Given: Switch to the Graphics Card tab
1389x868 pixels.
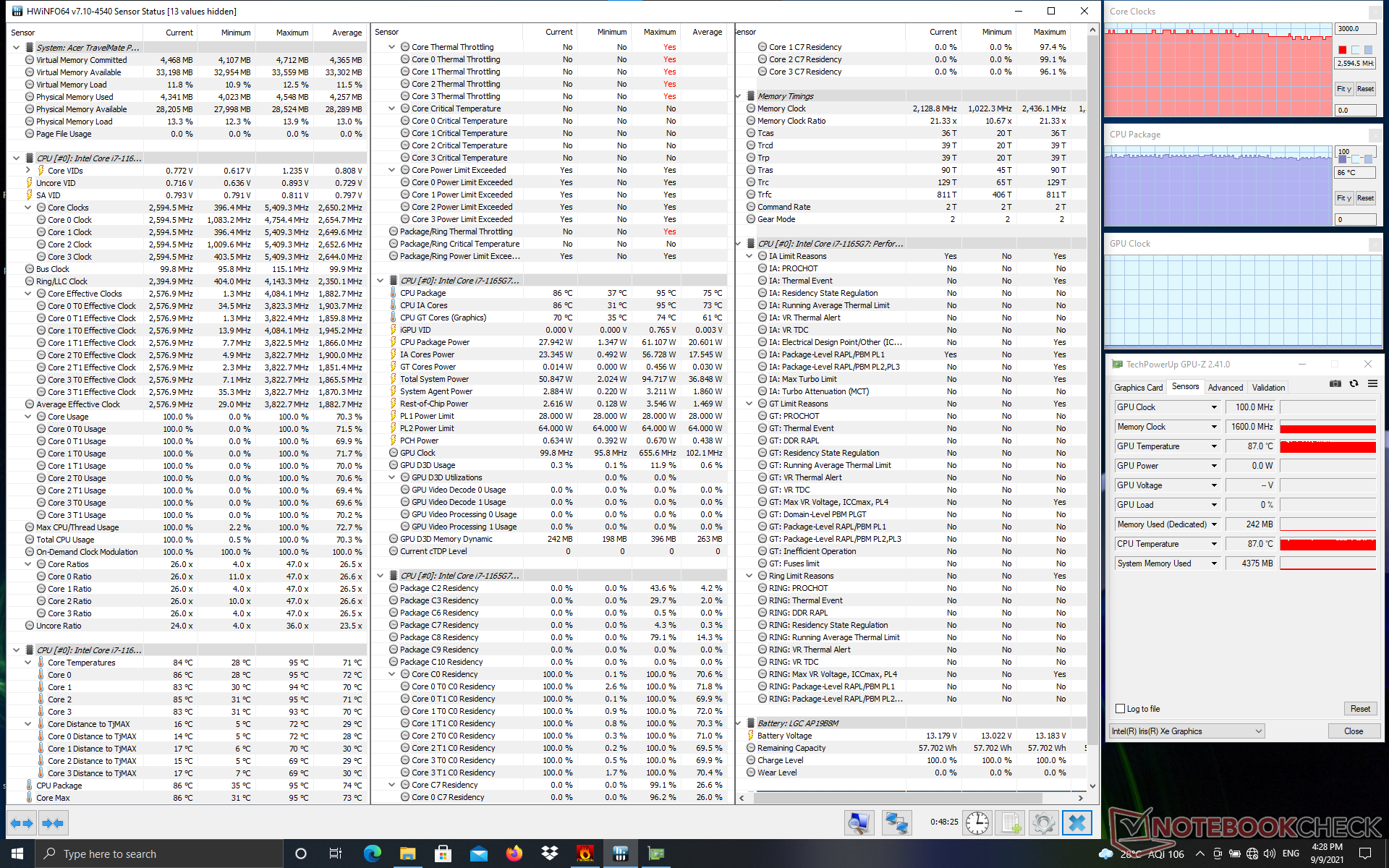Looking at the screenshot, I should coord(1138,388).
